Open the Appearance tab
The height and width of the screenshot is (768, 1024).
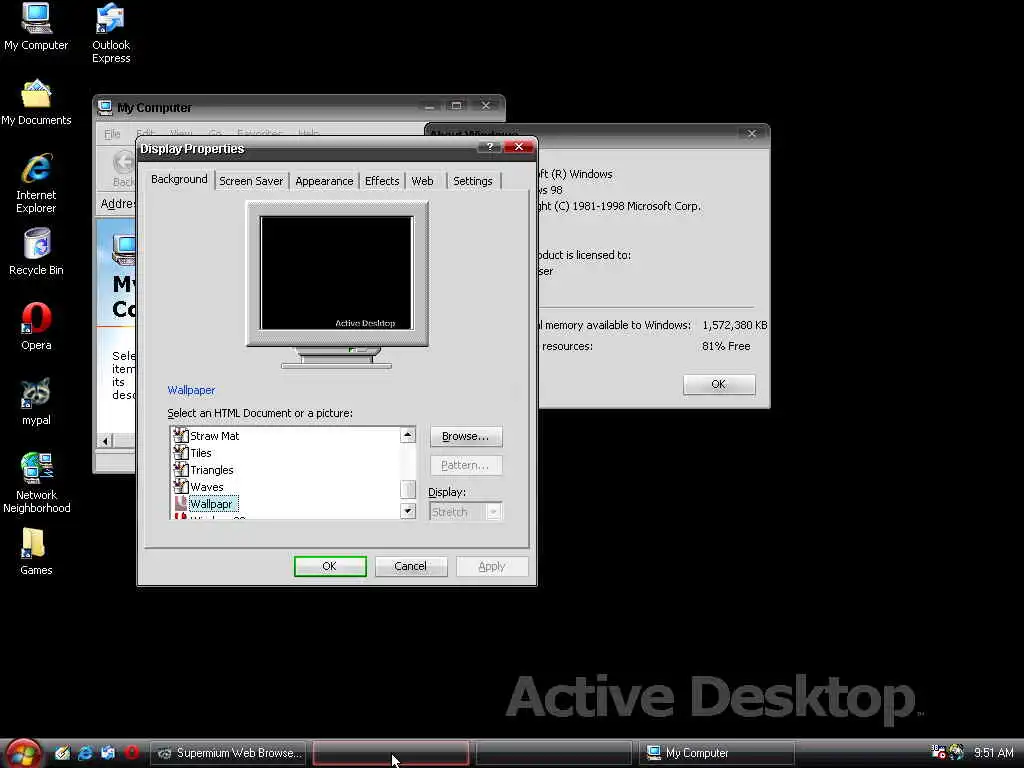click(324, 181)
